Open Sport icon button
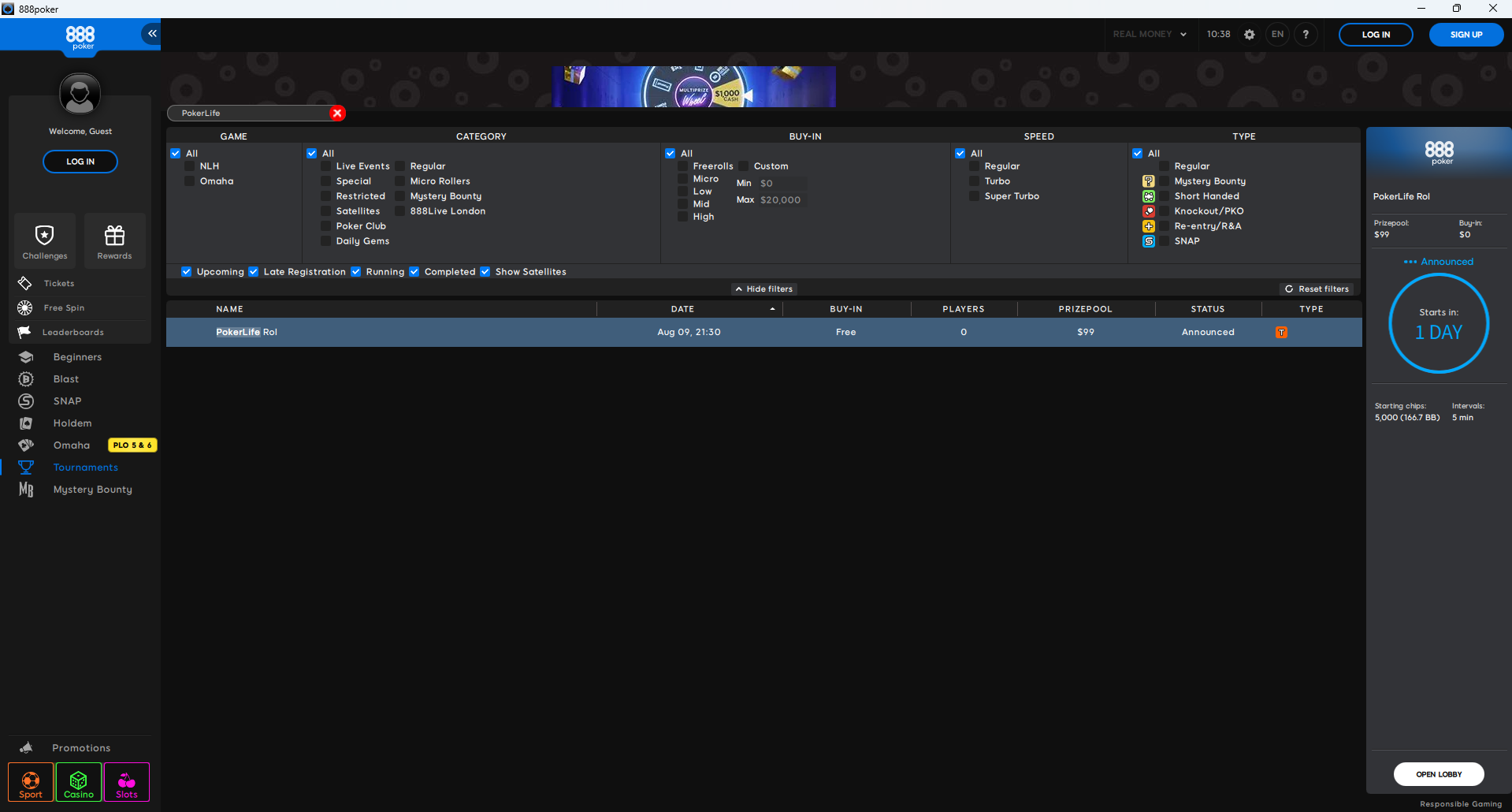The width and height of the screenshot is (1512, 812). [31, 782]
